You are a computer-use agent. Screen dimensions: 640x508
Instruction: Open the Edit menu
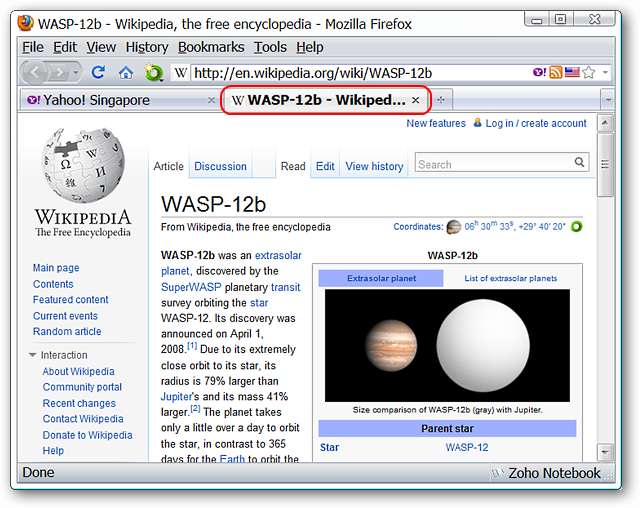(65, 47)
